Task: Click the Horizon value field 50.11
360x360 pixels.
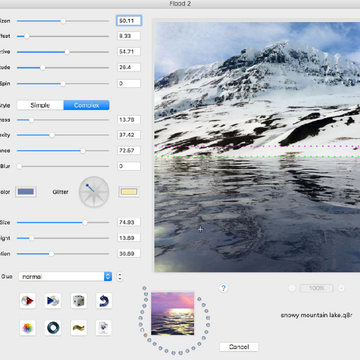Action: pos(129,21)
